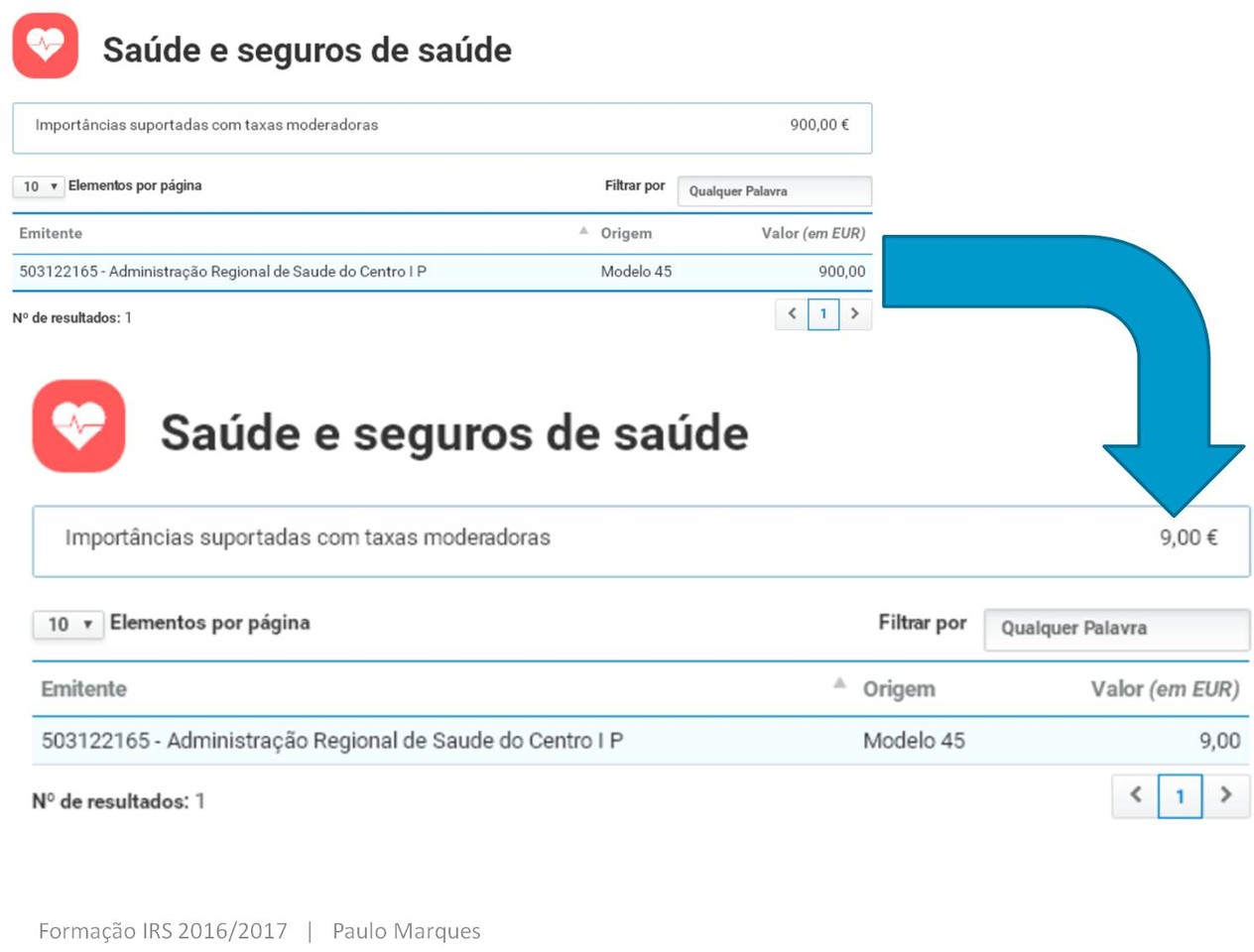Viewport: 1254px width, 952px height.
Task: Sort by the Valor (em EUR) column header
Action: click(x=809, y=233)
